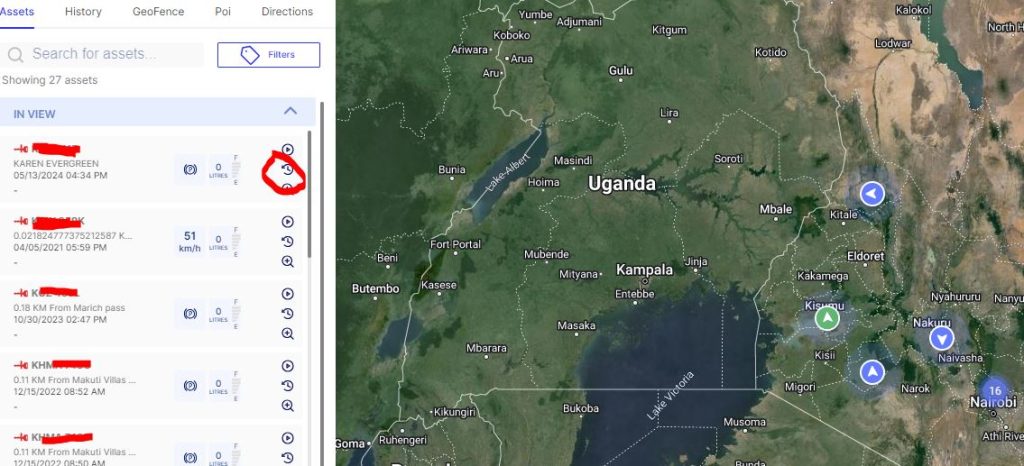Image resolution: width=1024 pixels, height=466 pixels.
Task: Open the 16-asset cluster at Nairobi
Action: (x=995, y=391)
